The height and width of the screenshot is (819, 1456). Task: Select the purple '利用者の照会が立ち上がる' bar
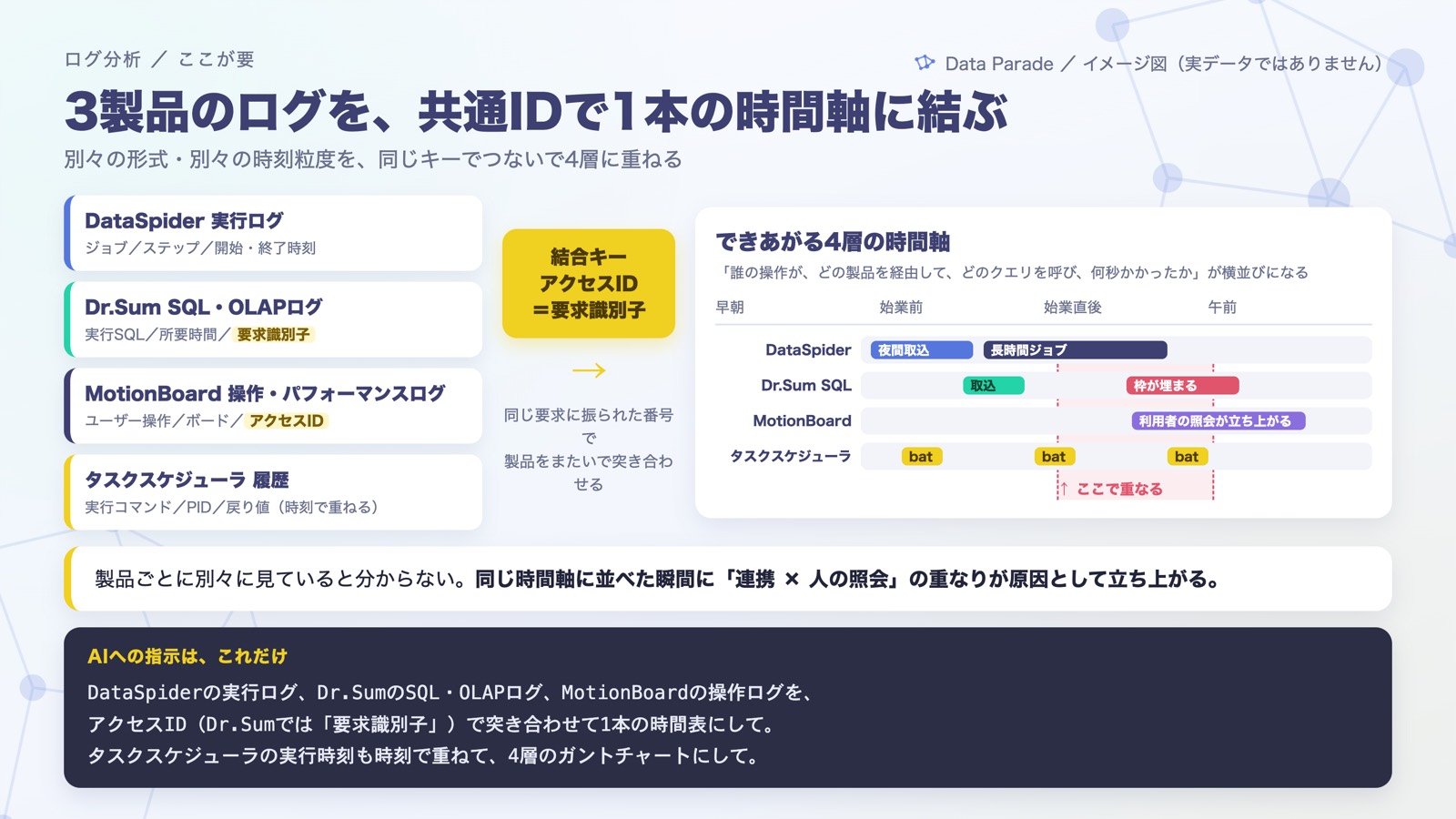click(x=1218, y=421)
